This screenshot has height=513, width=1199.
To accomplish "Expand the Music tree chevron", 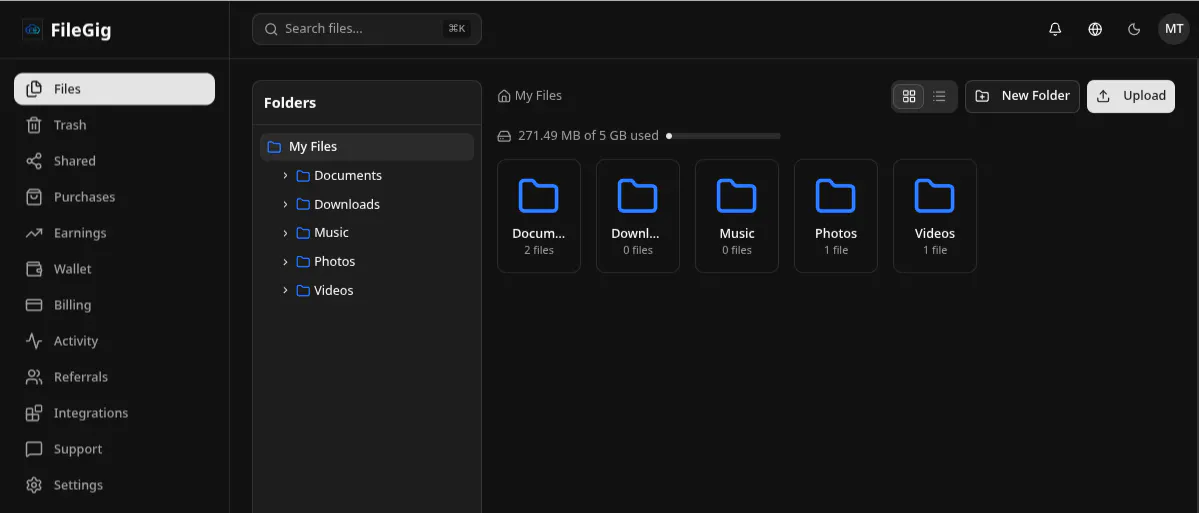I will point(285,232).
